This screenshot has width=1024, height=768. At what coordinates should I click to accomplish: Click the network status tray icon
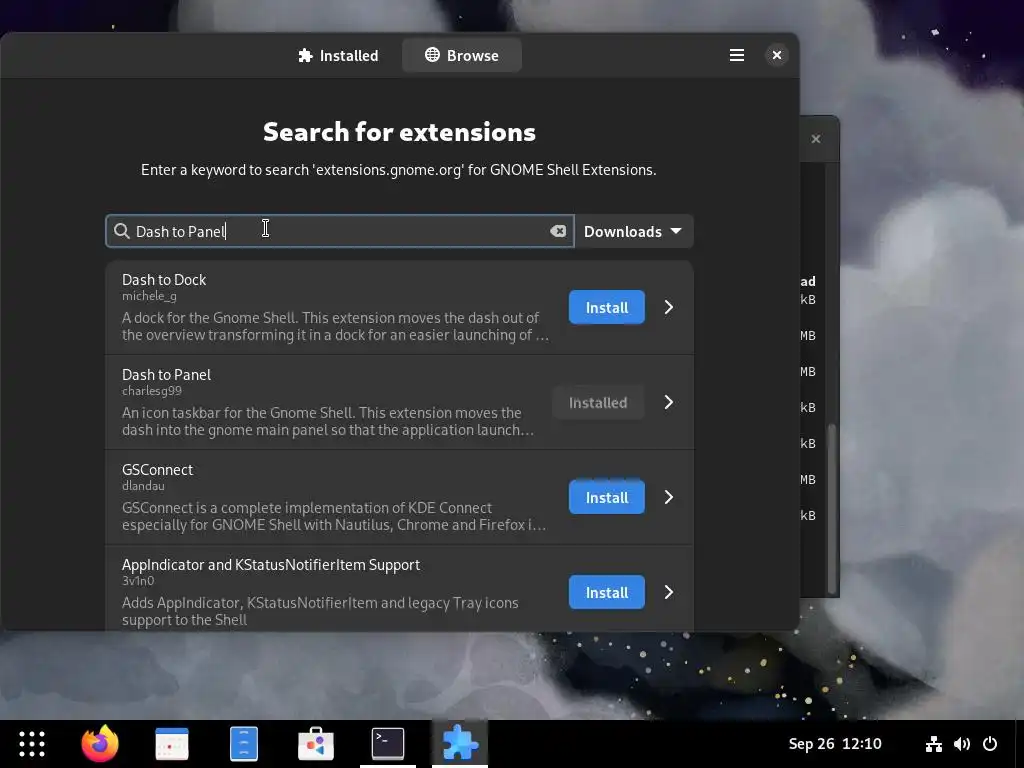pos(934,744)
